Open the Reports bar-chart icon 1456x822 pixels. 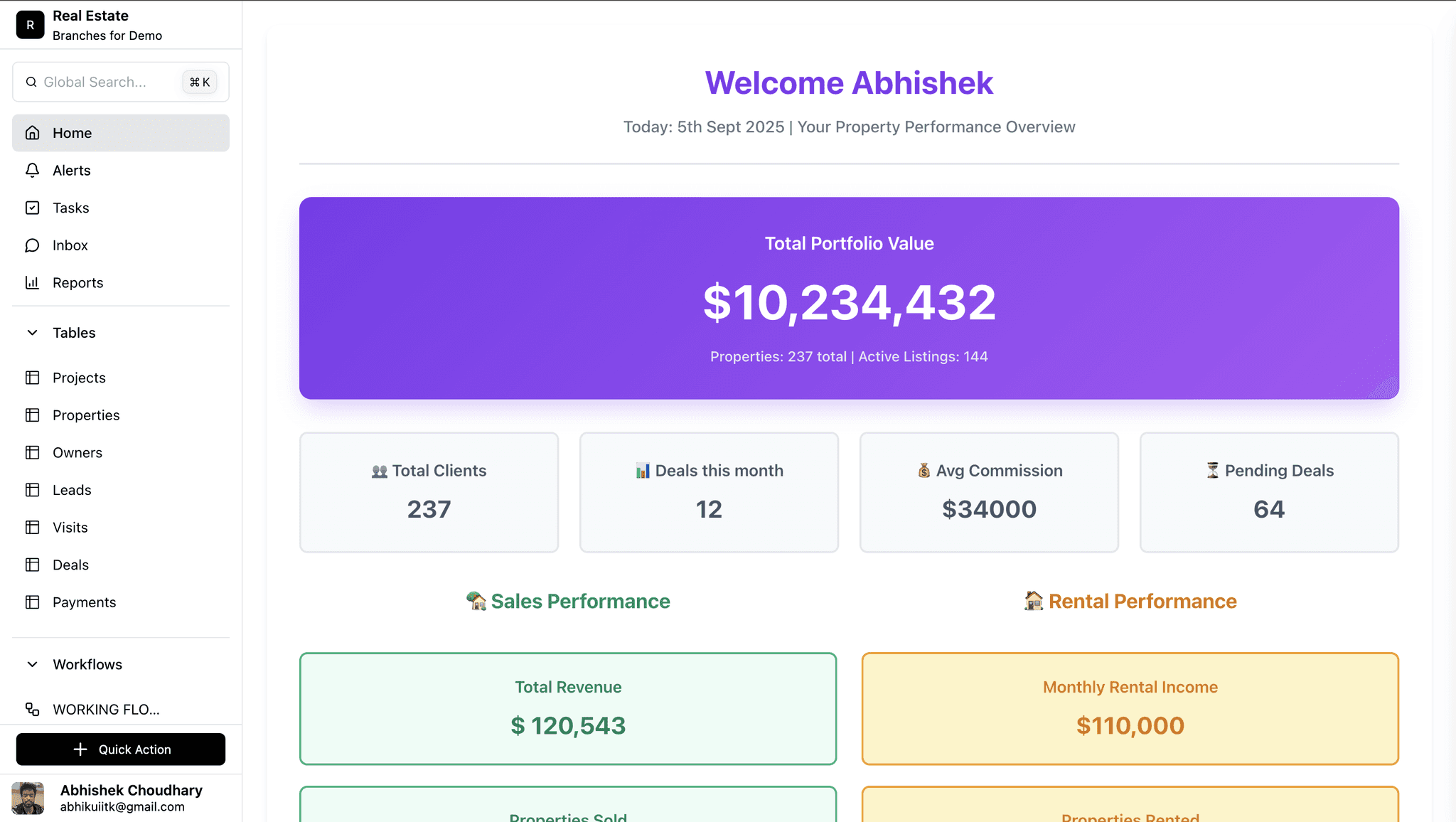[32, 282]
